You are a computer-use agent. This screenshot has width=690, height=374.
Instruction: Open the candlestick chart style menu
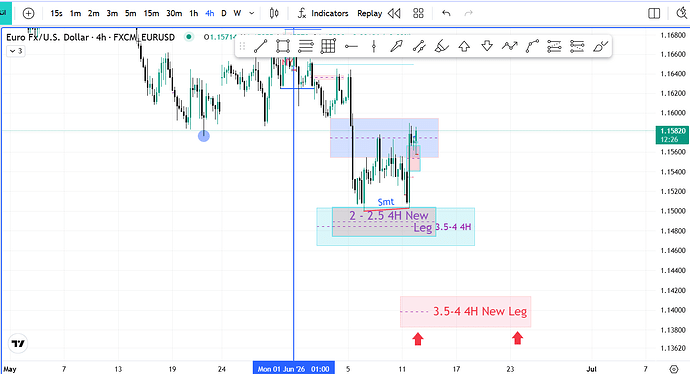pyautogui.click(x=274, y=14)
